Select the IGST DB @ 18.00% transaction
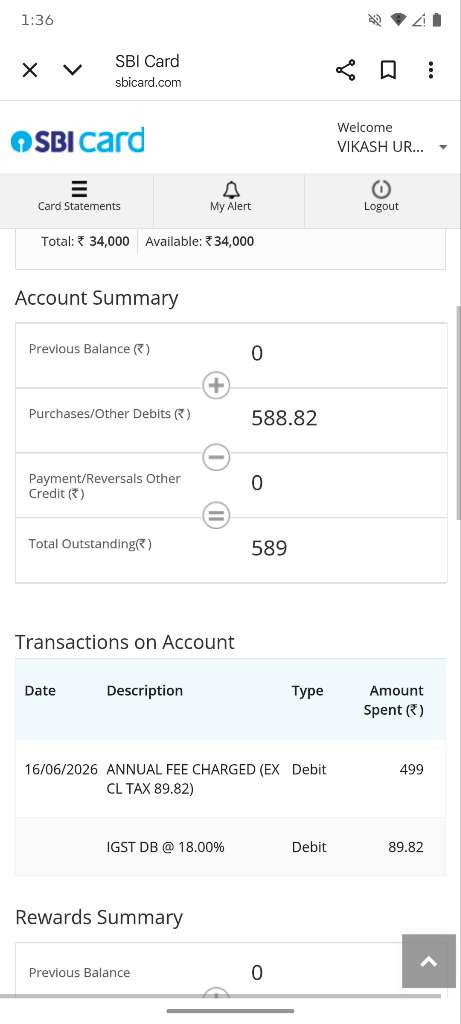461x1024 pixels. point(230,847)
